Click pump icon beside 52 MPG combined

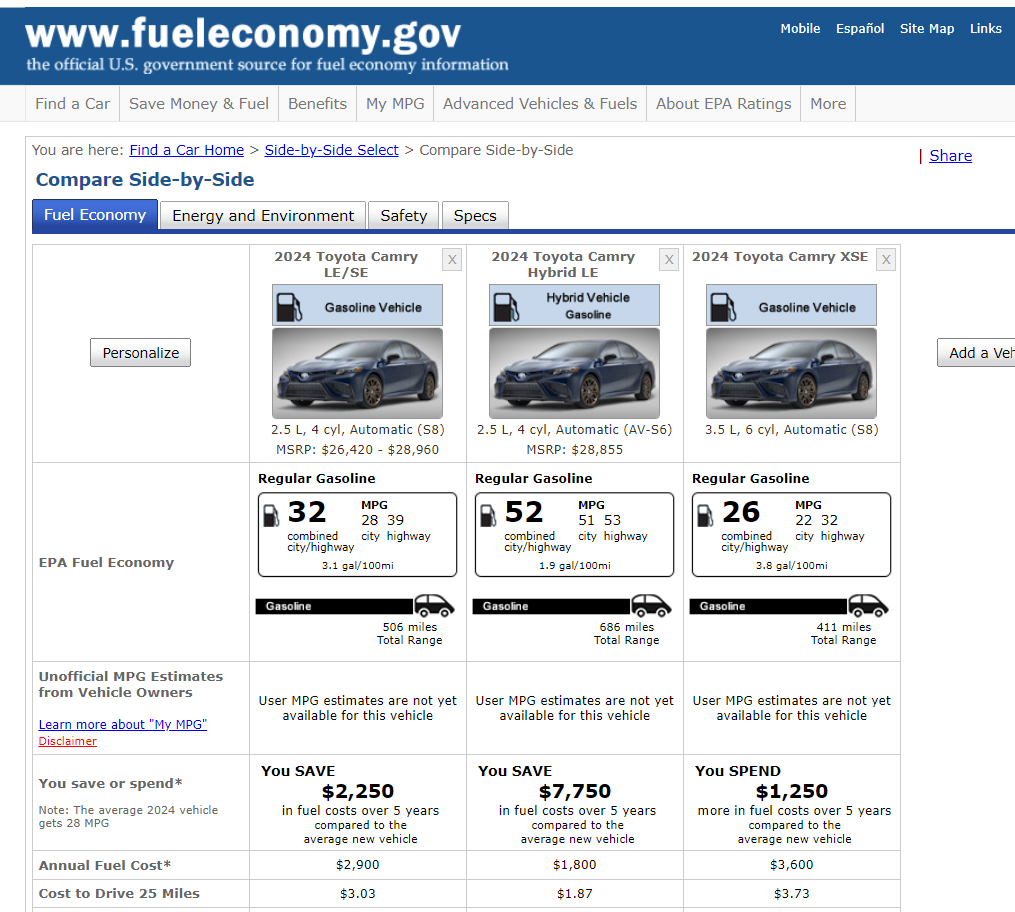tap(488, 516)
